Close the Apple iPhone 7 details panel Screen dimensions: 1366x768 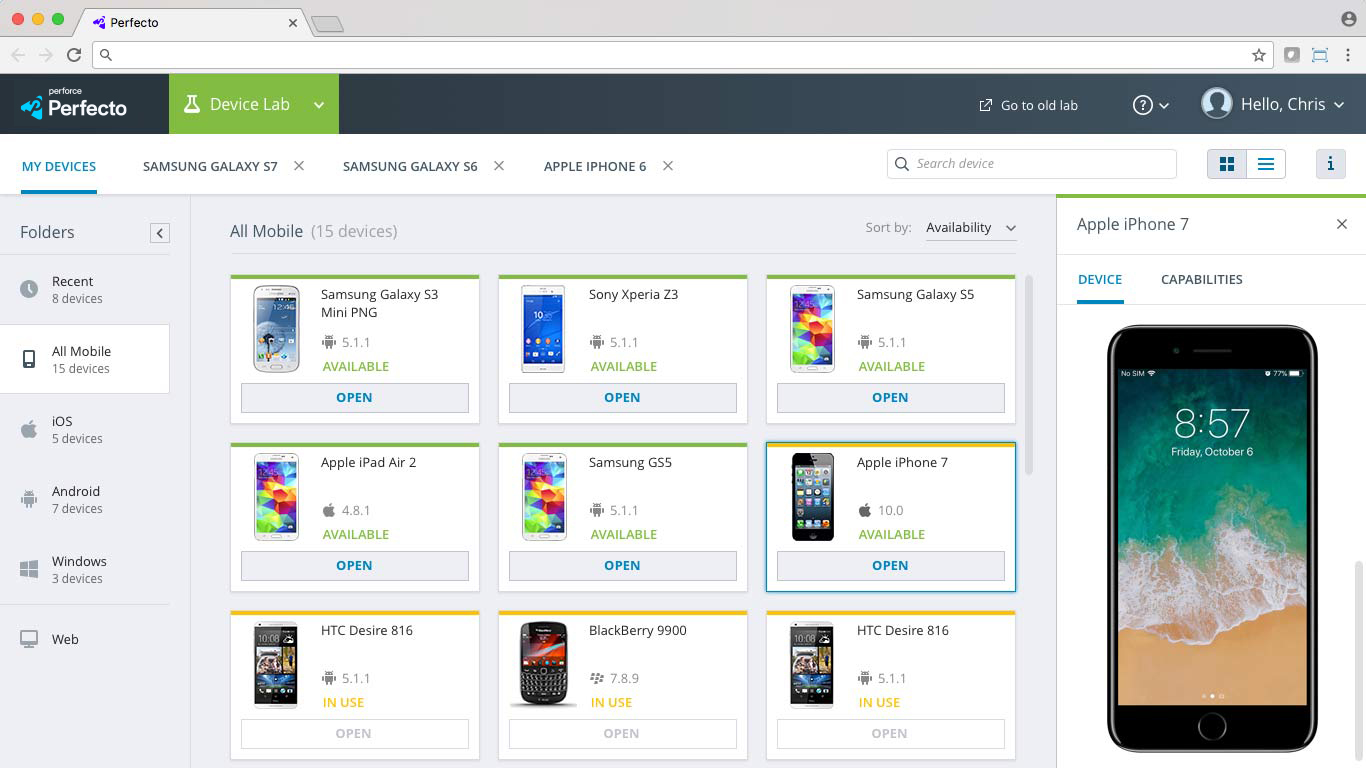click(x=1342, y=224)
